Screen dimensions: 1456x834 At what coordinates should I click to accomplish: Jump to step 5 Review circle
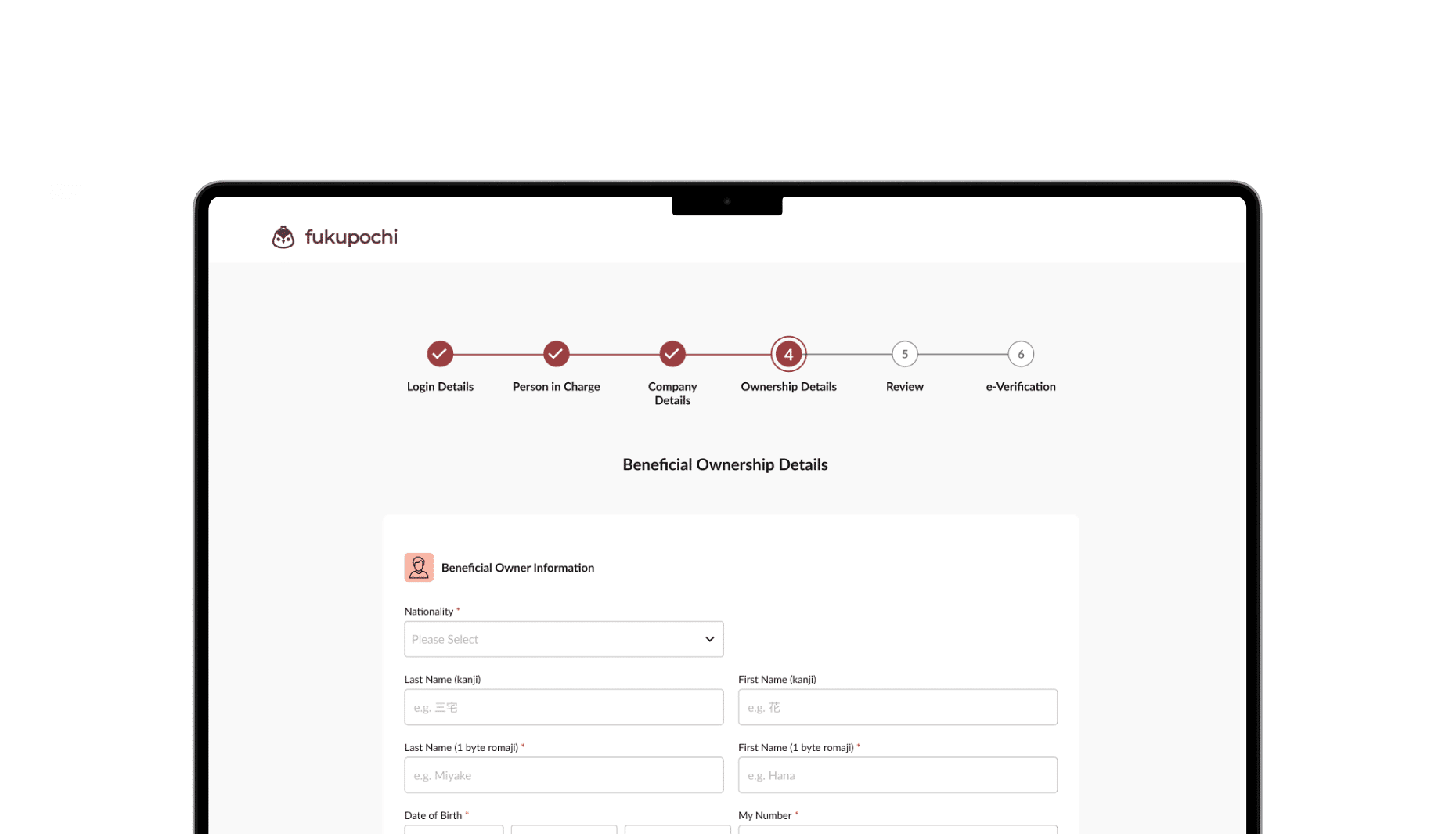point(904,354)
